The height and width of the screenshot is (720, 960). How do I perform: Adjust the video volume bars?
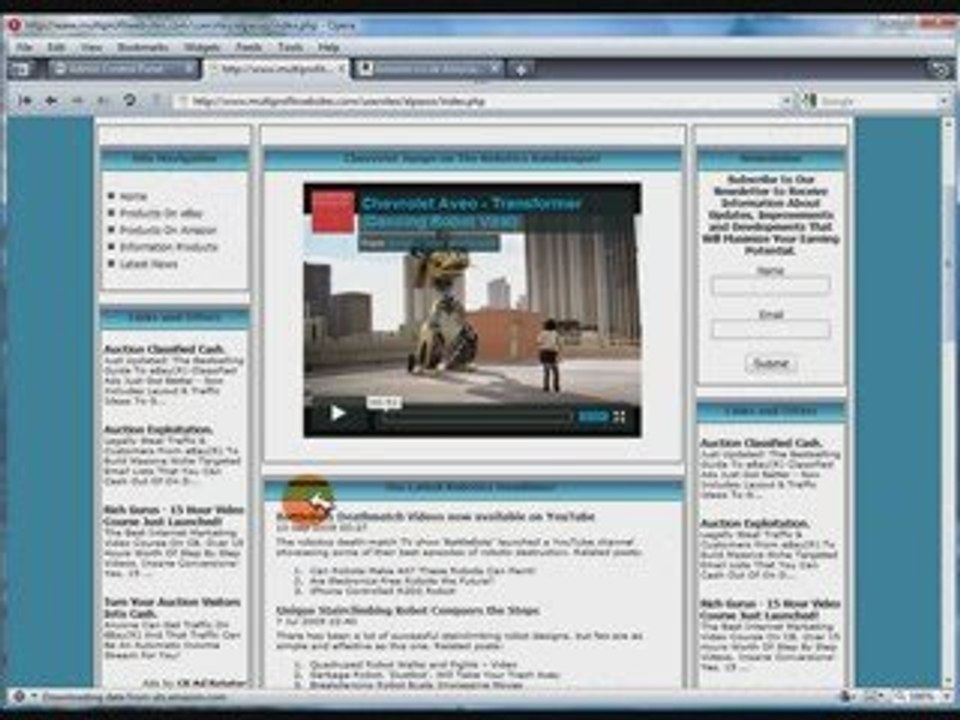pos(593,418)
